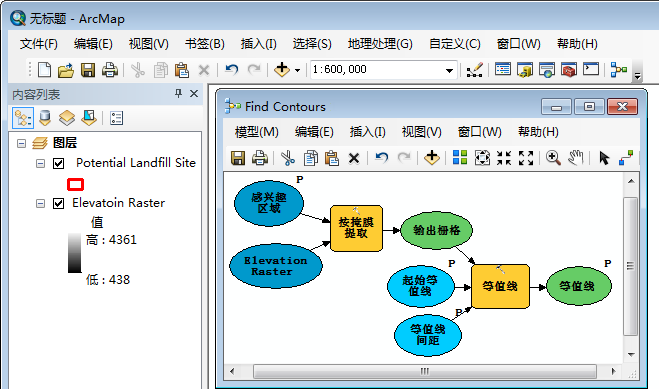Collapse the Elevatoin Raster legend
Viewport: 659px width, 389px height.
click(40, 204)
